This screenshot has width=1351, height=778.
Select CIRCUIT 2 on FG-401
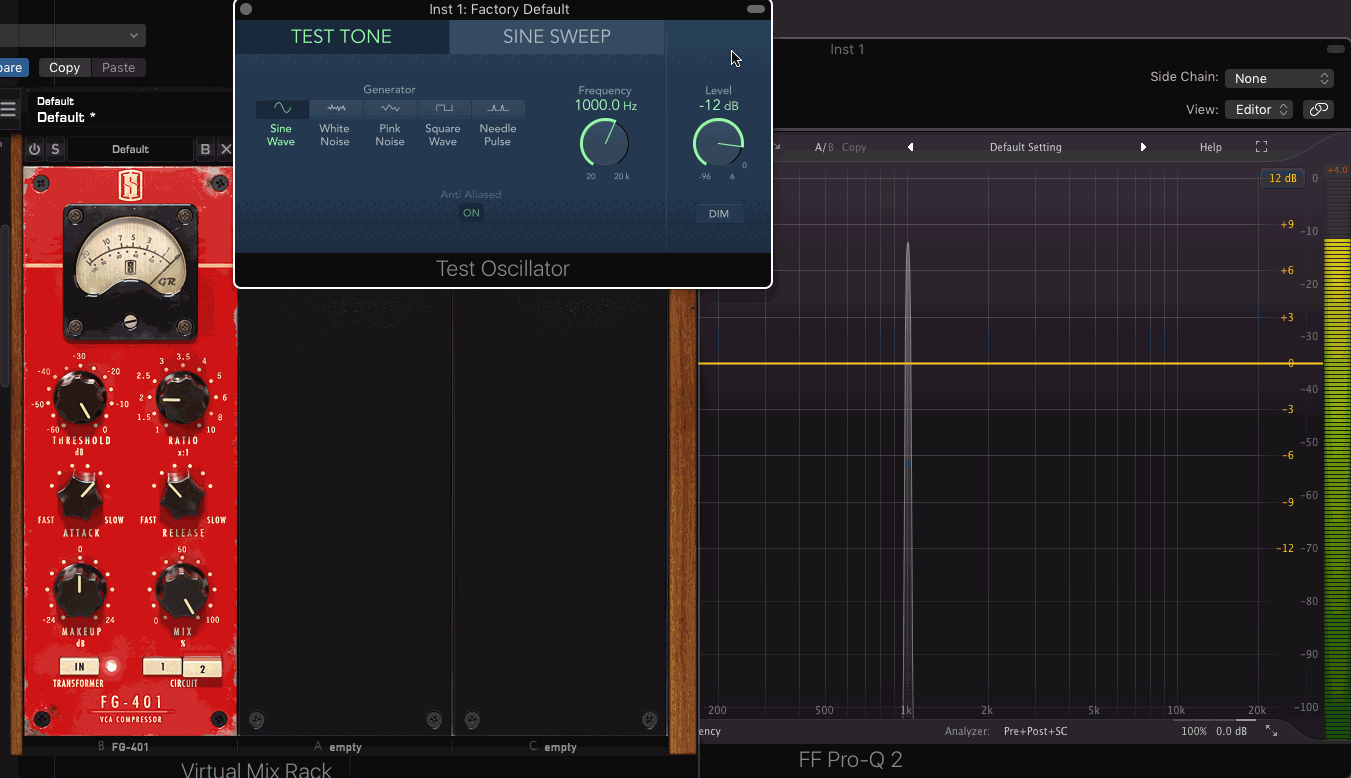tap(202, 668)
